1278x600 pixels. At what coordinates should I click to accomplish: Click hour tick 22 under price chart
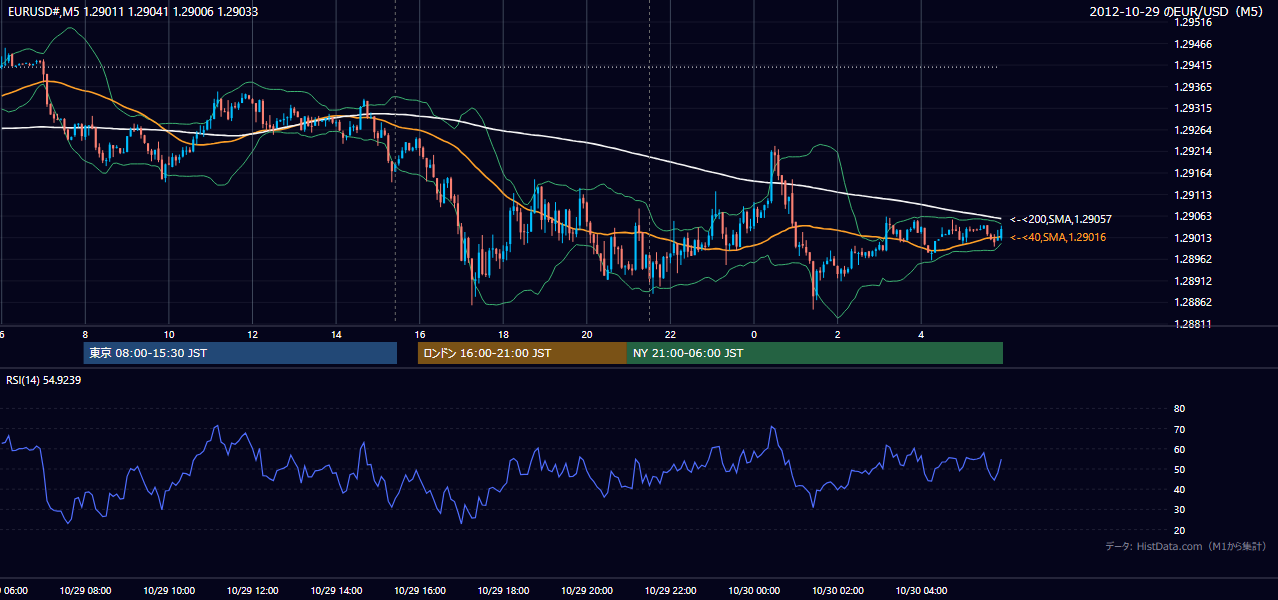671,334
